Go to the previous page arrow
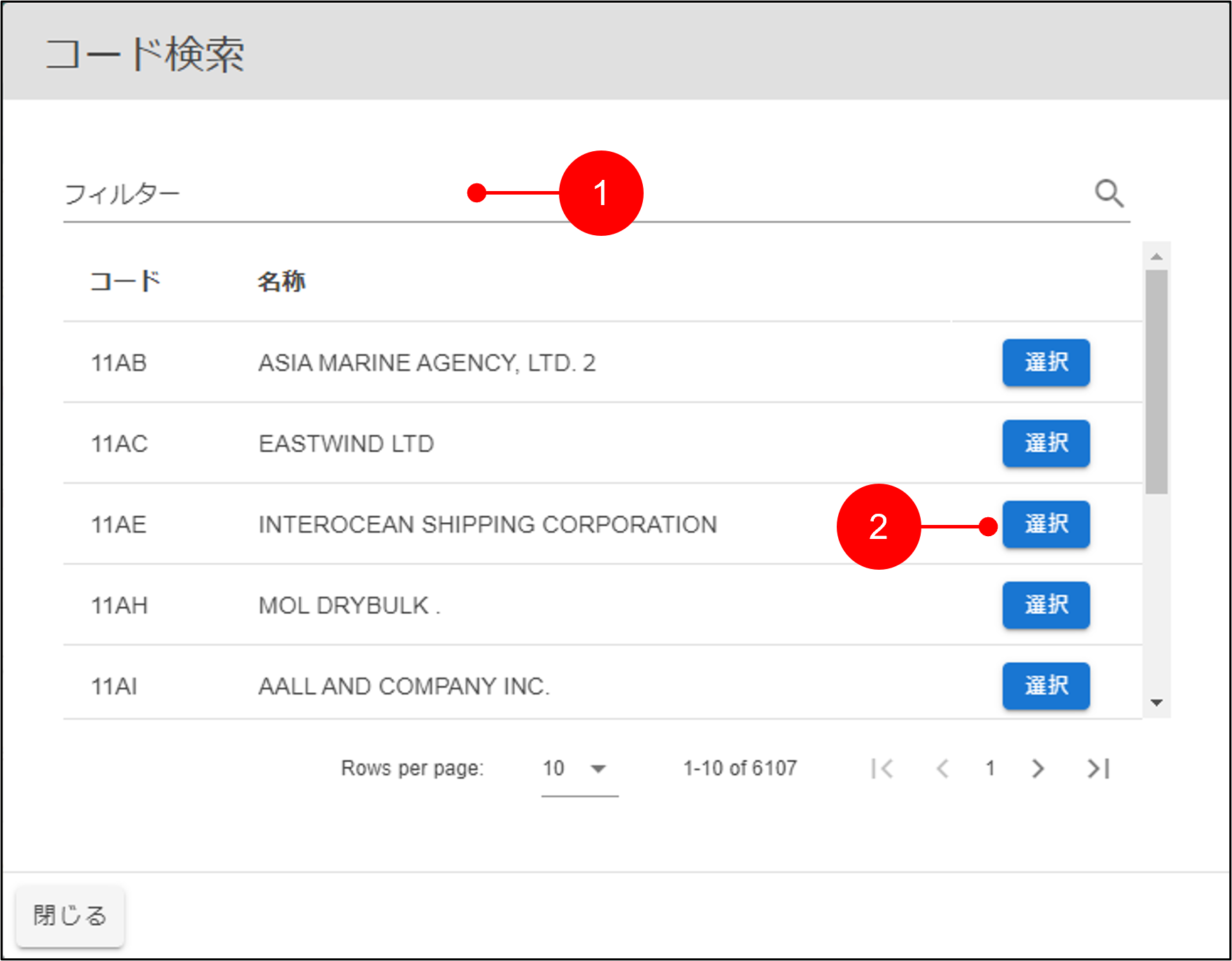This screenshot has height=961, width=1232. click(942, 769)
